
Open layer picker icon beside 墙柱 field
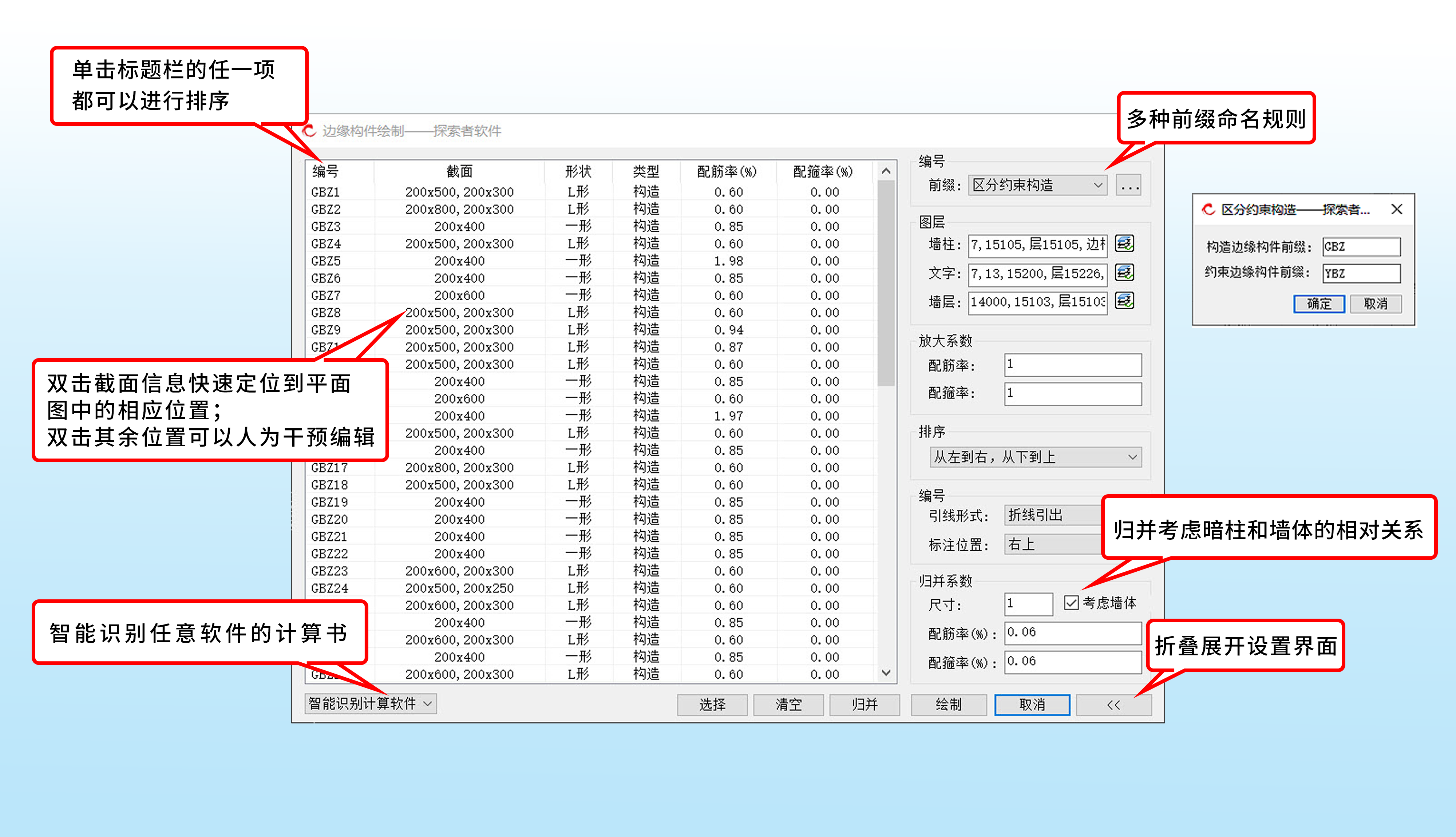[1124, 244]
